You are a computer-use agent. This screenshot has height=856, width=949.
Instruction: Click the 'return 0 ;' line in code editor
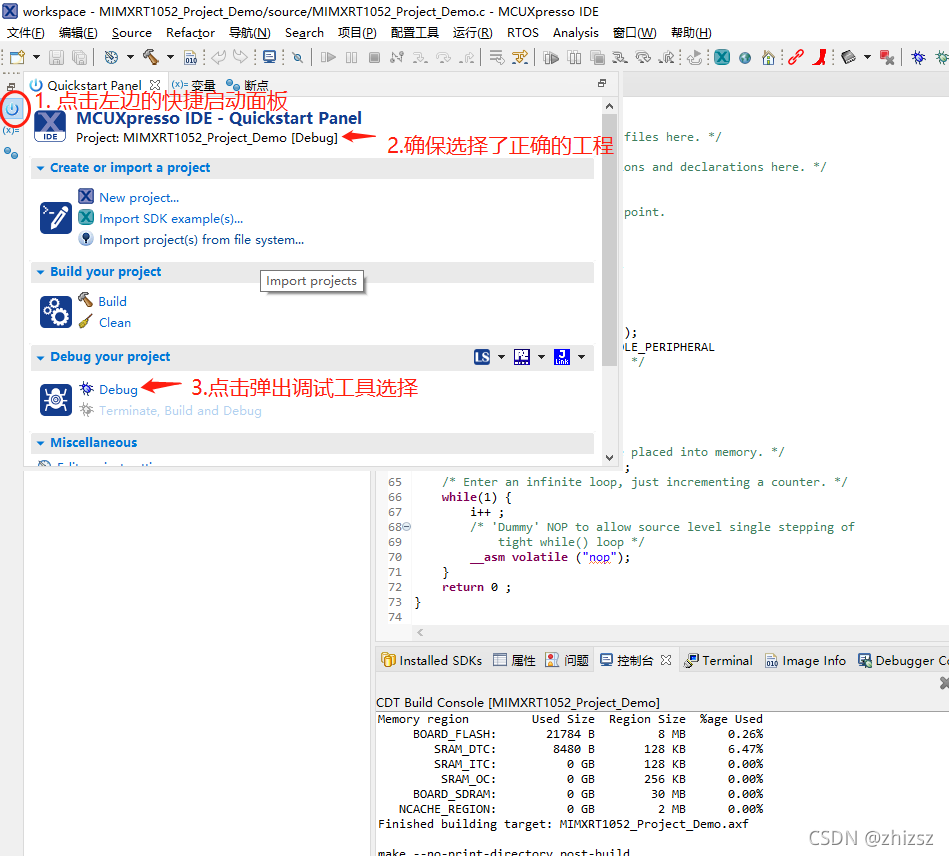click(x=476, y=587)
